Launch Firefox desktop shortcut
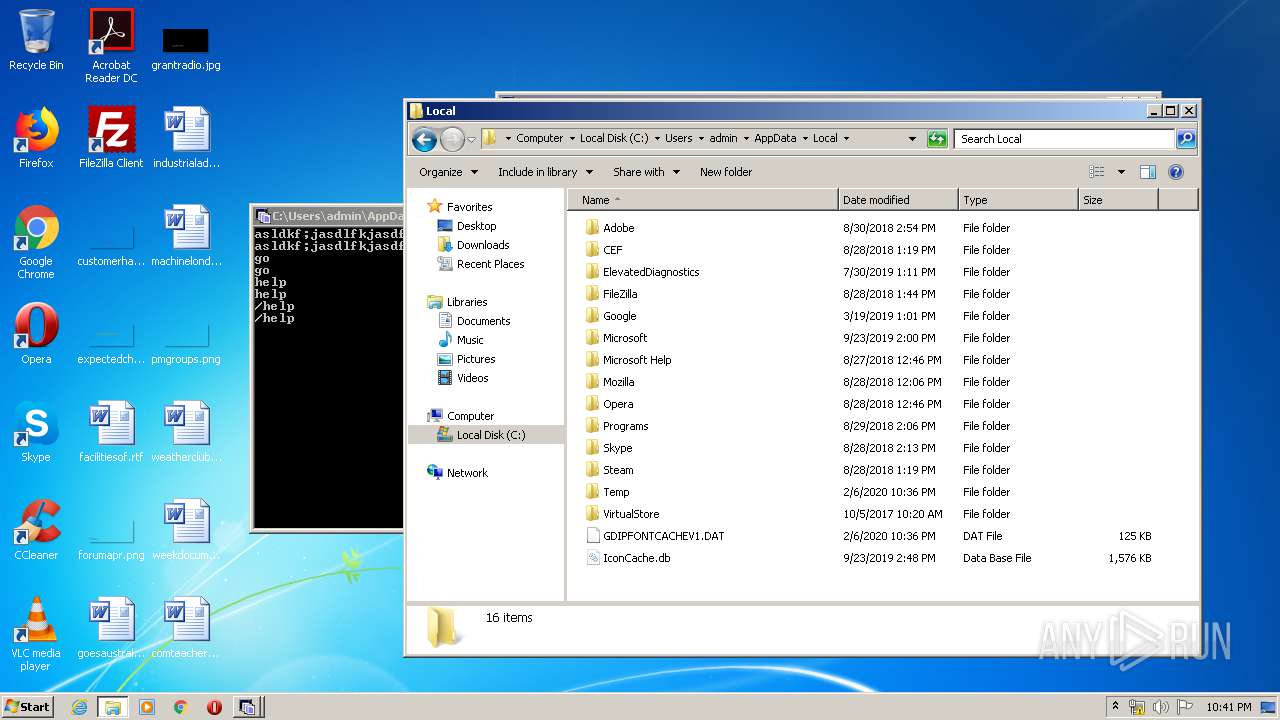 point(36,138)
